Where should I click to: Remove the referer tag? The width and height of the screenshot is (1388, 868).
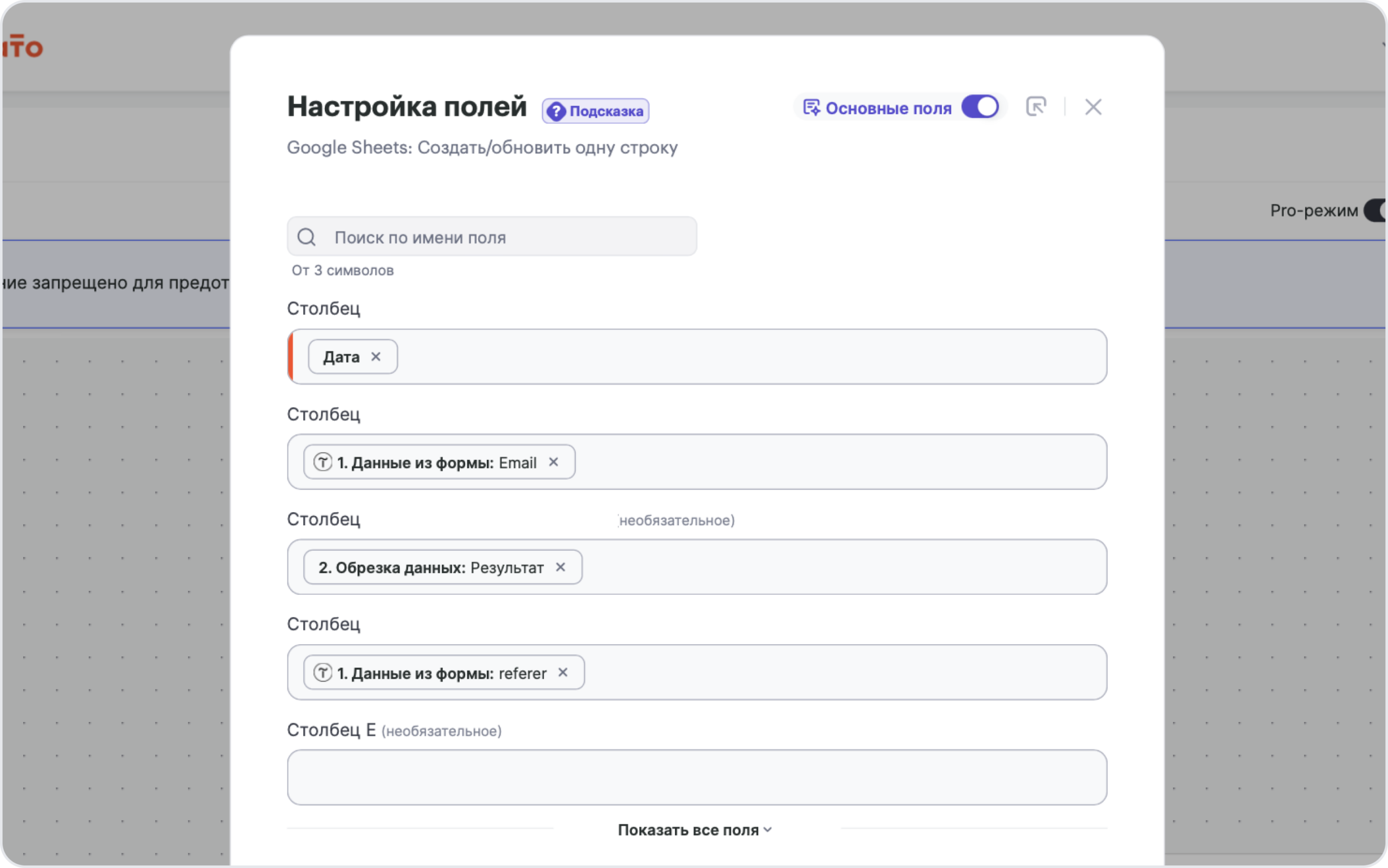563,672
